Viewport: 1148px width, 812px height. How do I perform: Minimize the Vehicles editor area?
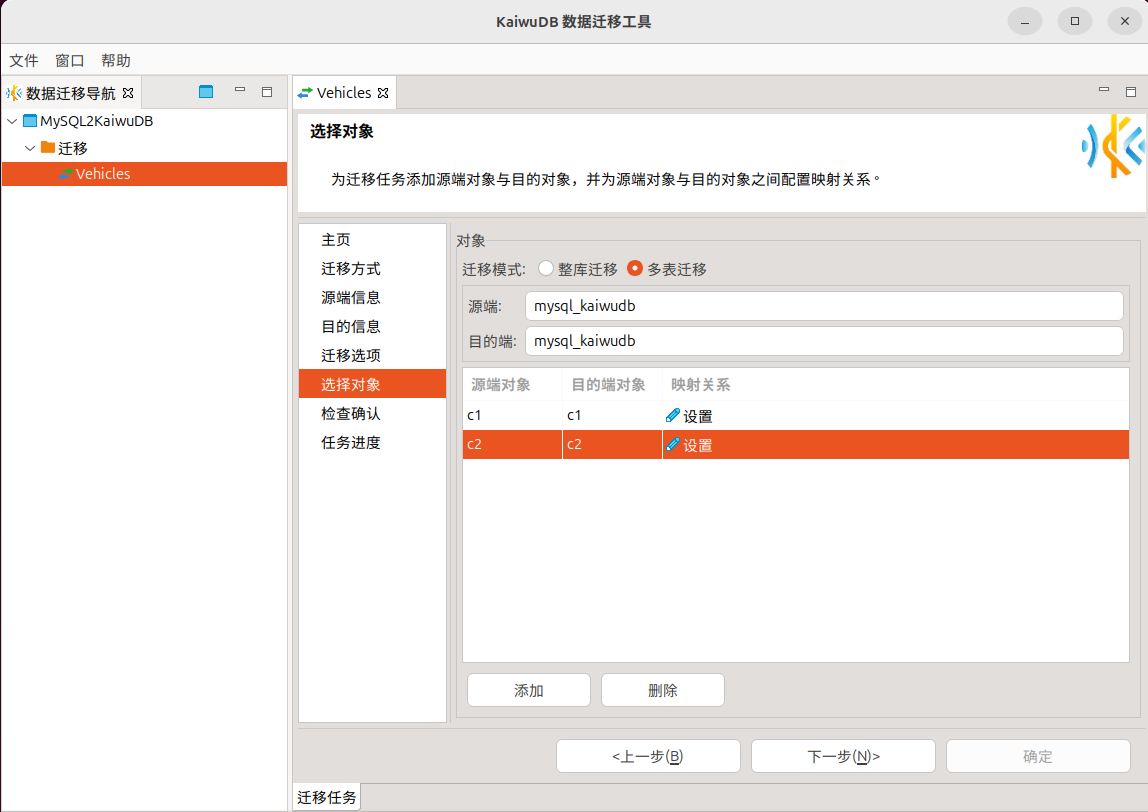(1103, 90)
